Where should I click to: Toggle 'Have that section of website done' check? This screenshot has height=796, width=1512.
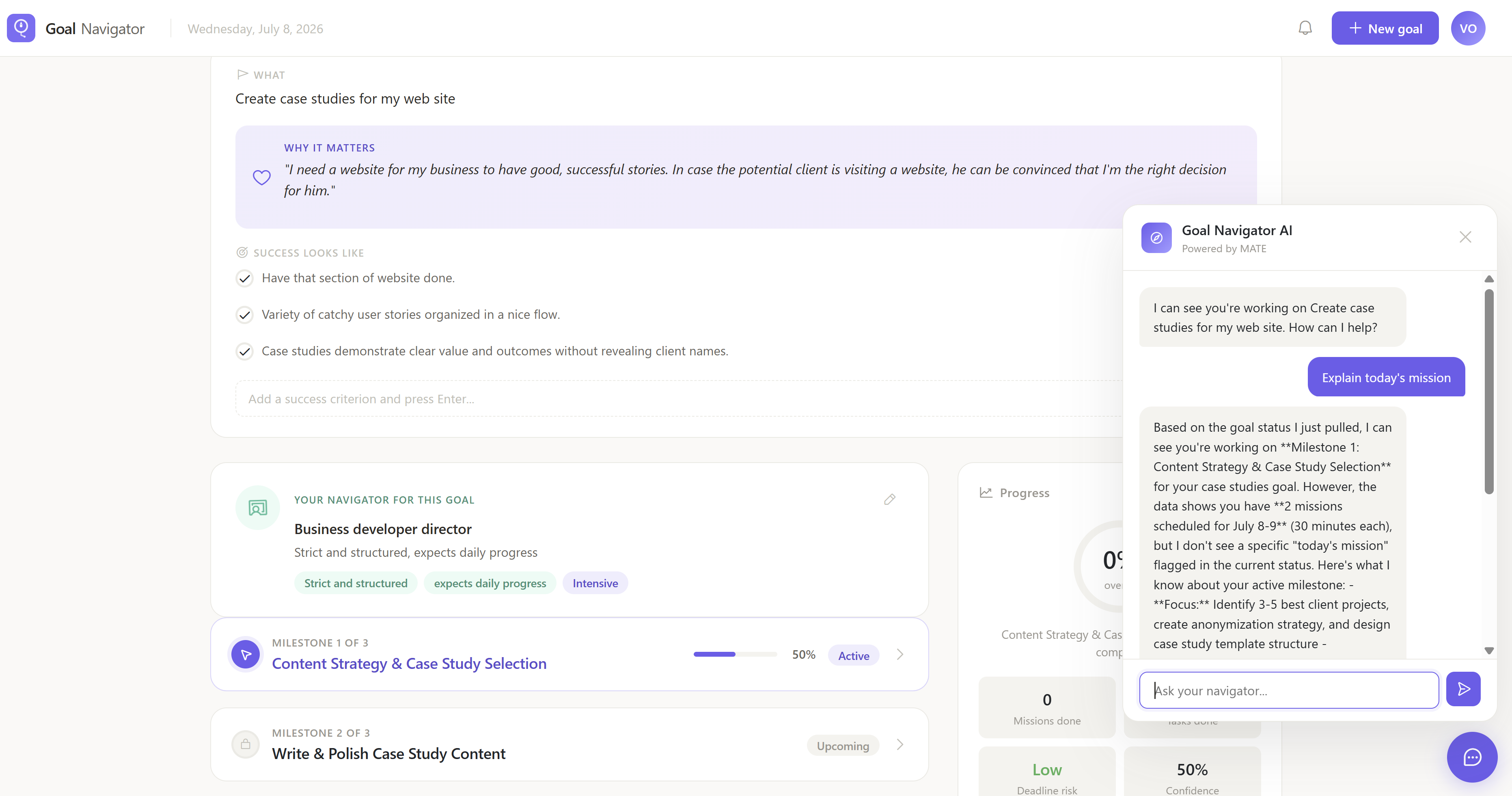coord(245,279)
